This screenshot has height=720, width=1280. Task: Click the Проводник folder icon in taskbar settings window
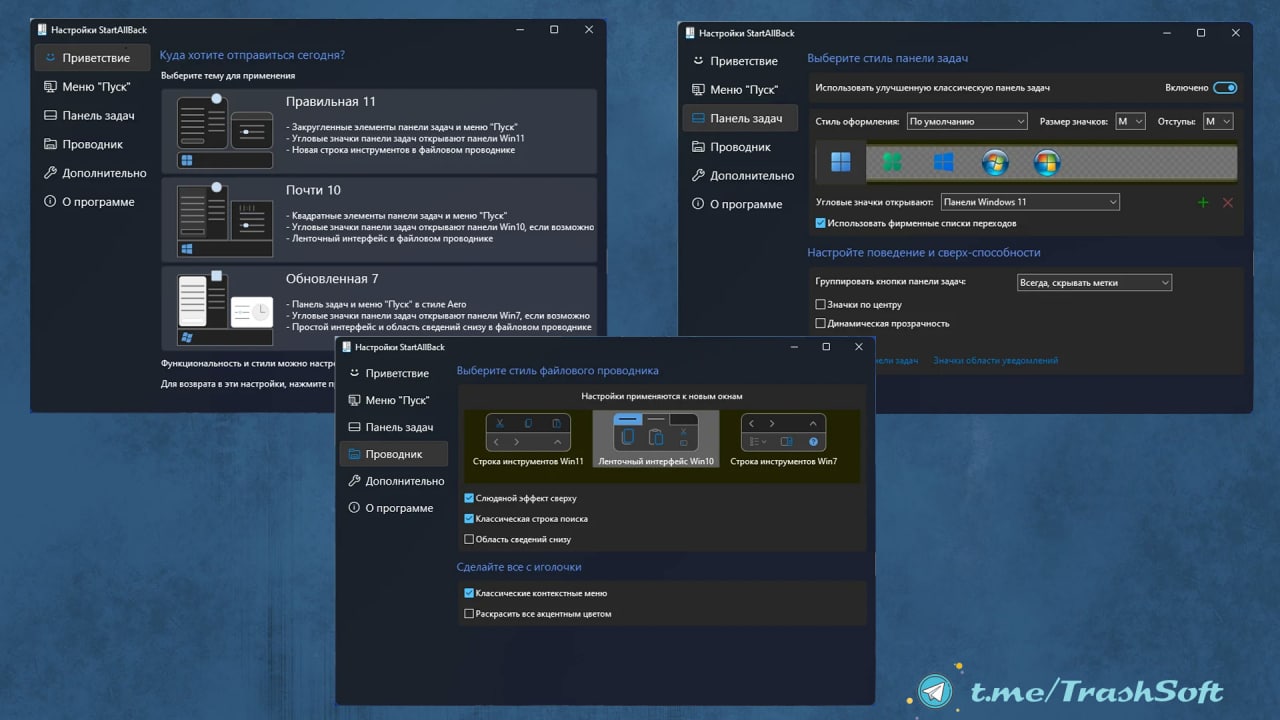(698, 147)
